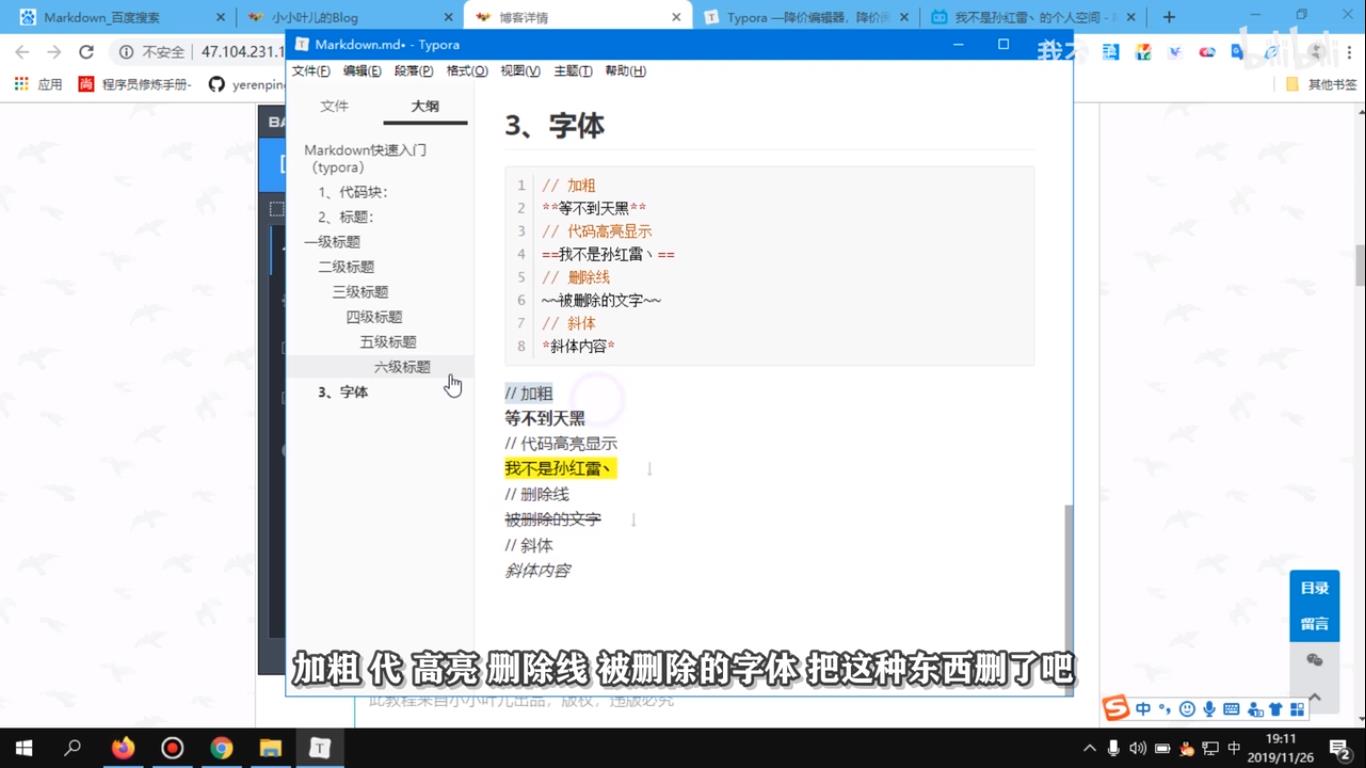Jump to outline item 1、代码块:
Screen dimensions: 1366x768
point(353,192)
